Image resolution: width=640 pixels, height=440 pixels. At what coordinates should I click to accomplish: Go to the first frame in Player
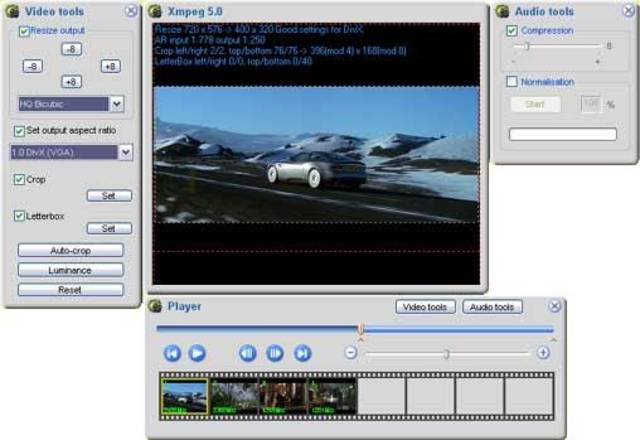[172, 353]
